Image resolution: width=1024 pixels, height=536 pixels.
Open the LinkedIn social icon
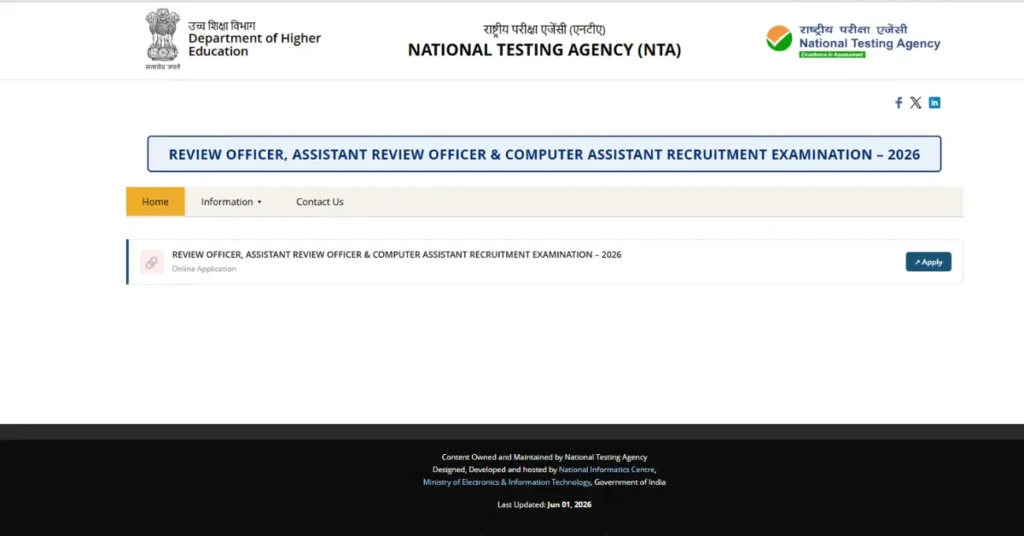pos(935,102)
